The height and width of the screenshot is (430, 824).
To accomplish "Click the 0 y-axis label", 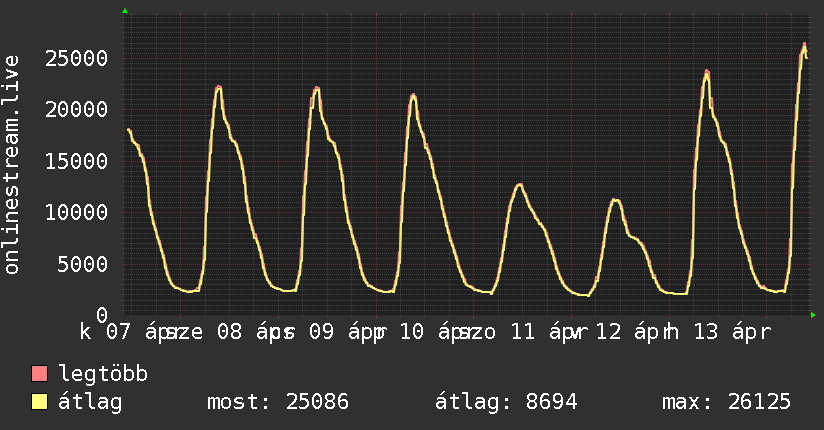I will pos(102,315).
